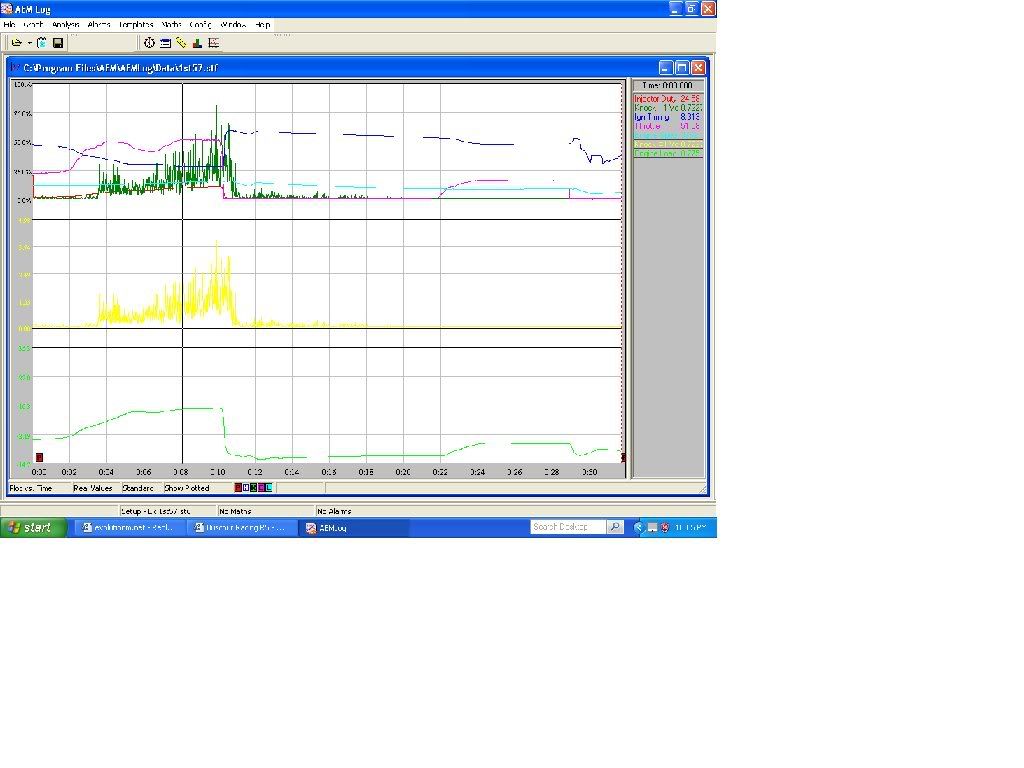The height and width of the screenshot is (768, 1024).
Task: Click the line graph icon in the toolbar
Action: pos(213,43)
